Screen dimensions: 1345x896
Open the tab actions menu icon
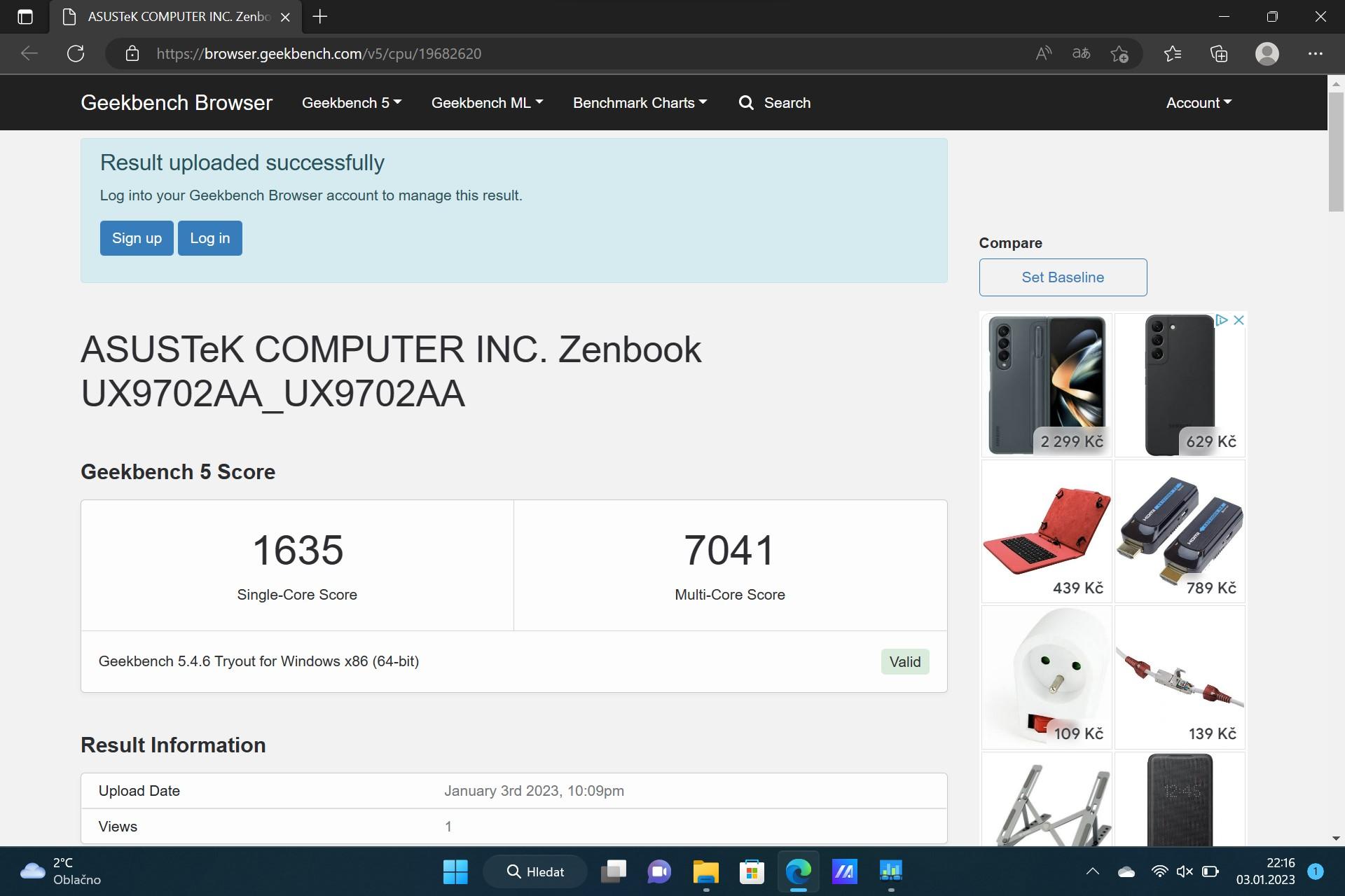pyautogui.click(x=25, y=17)
